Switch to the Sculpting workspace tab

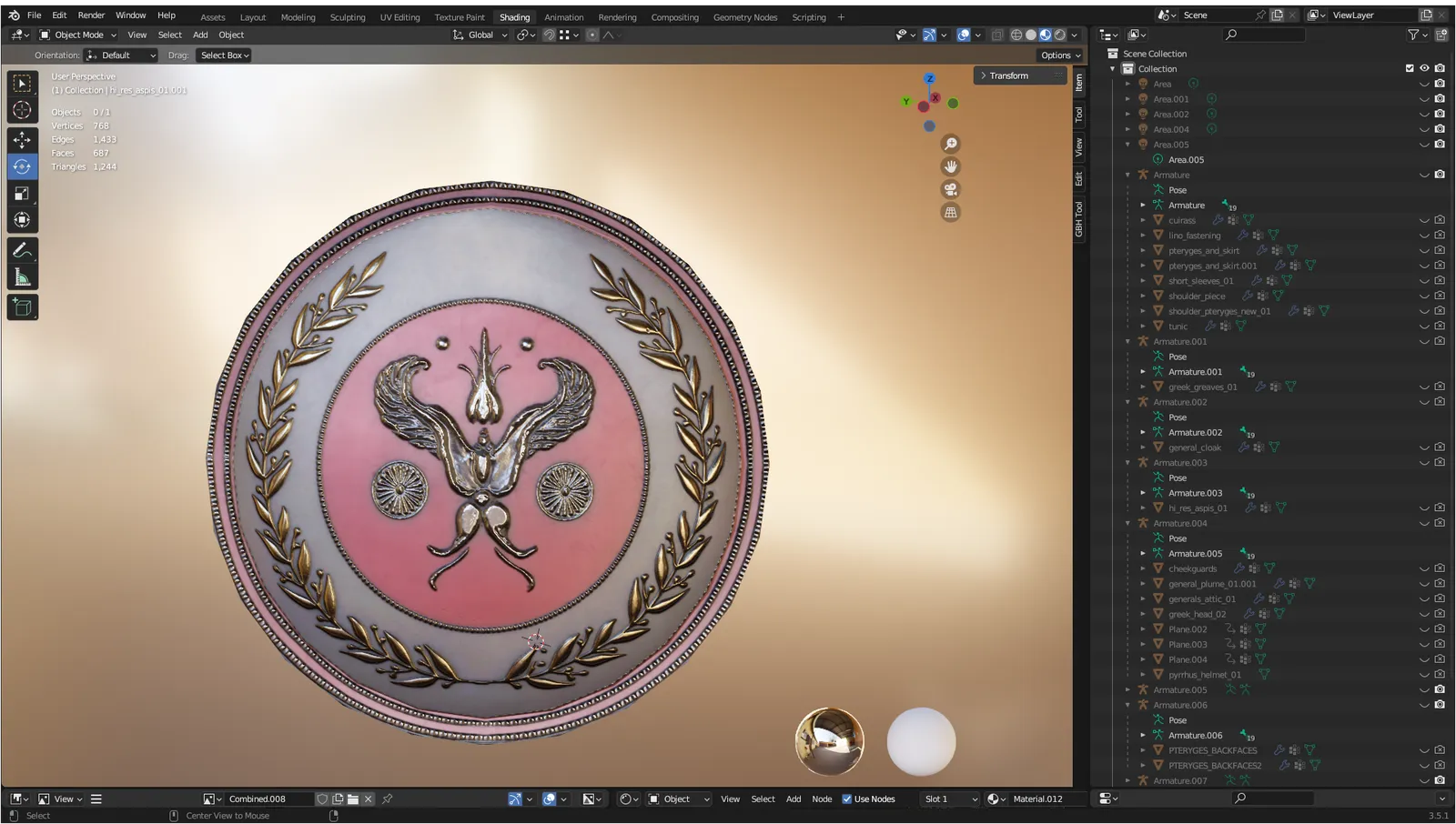tap(348, 17)
